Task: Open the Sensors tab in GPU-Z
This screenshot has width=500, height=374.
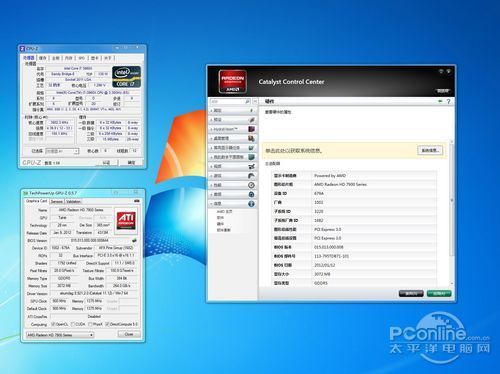Action: tap(56, 202)
